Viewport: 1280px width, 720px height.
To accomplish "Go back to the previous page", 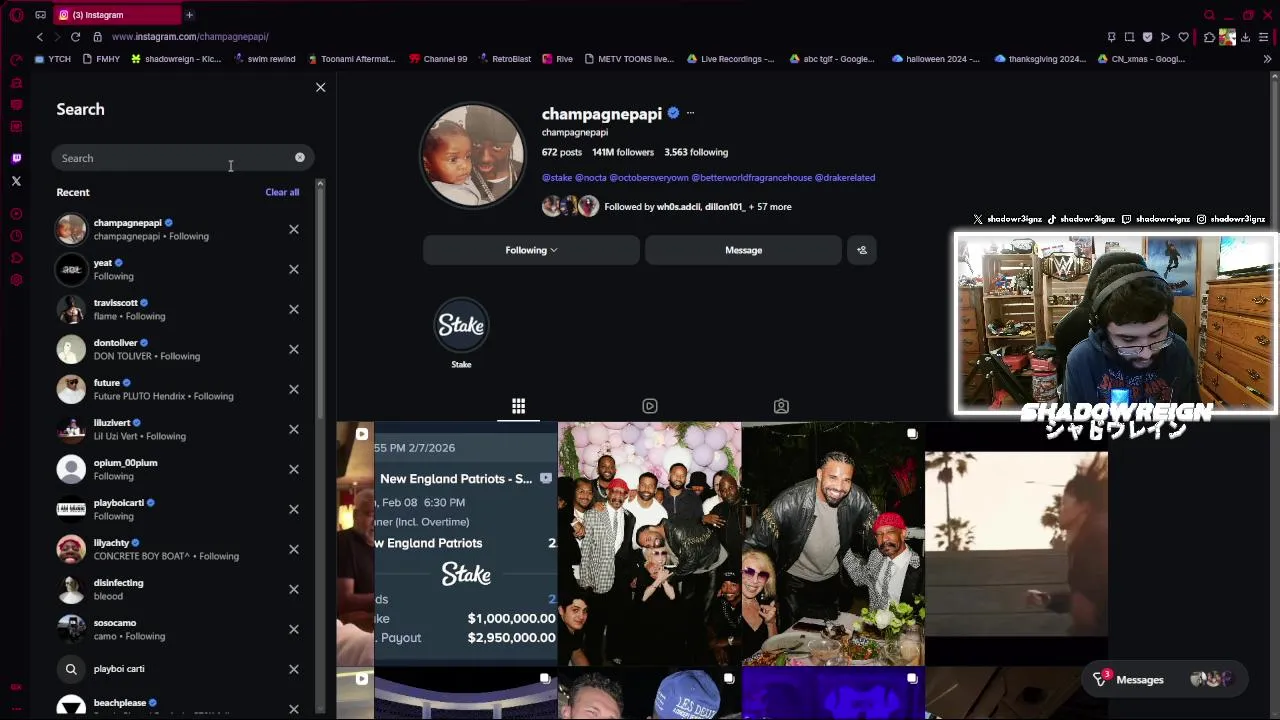I will coord(39,37).
